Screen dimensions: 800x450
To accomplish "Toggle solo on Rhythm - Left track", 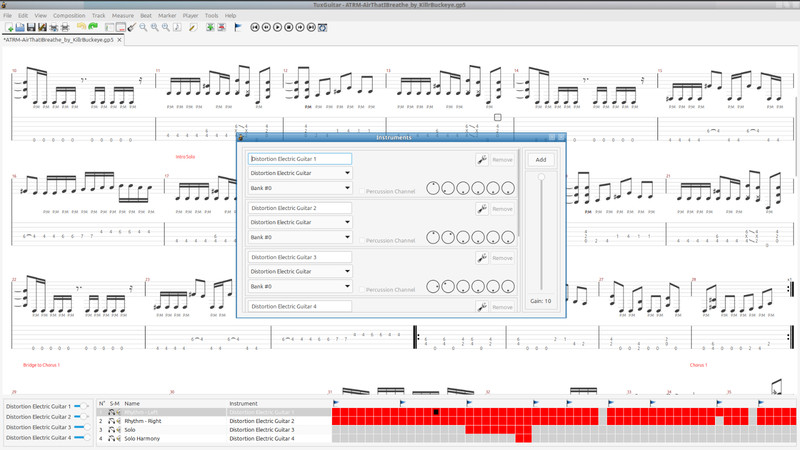I will point(111,412).
